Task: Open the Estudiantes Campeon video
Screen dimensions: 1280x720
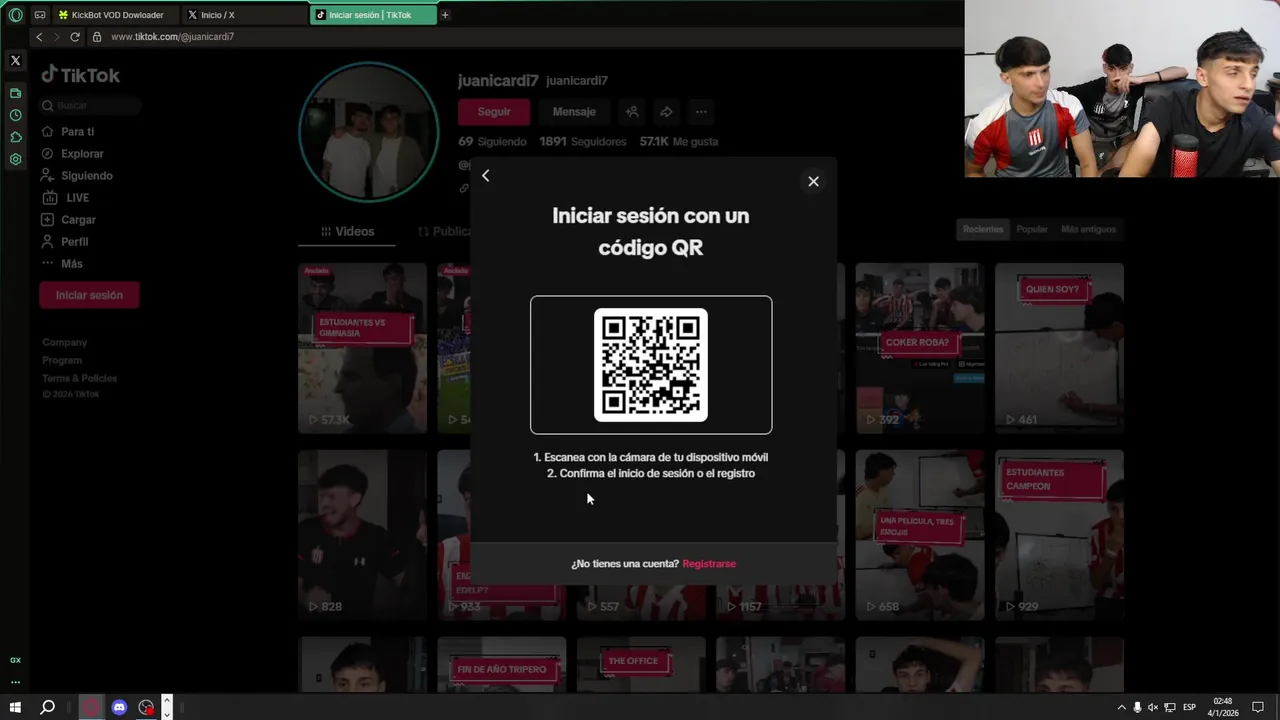Action: [x=1059, y=535]
